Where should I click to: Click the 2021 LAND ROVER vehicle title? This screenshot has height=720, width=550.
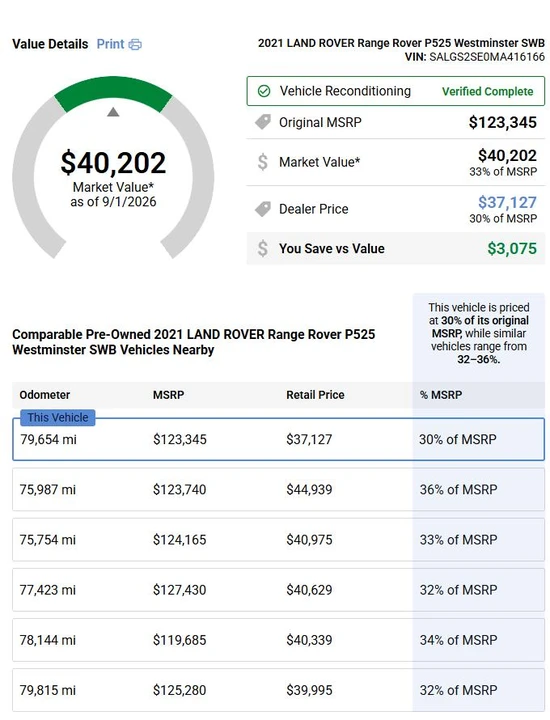[x=401, y=43]
